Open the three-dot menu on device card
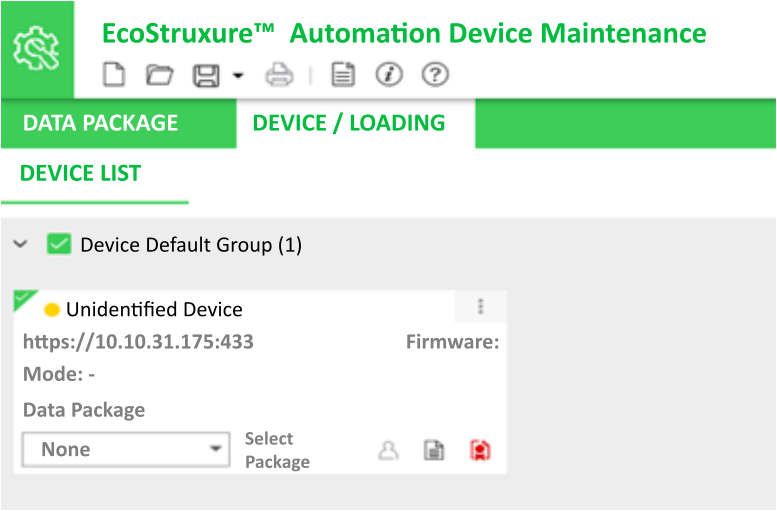 (480, 307)
